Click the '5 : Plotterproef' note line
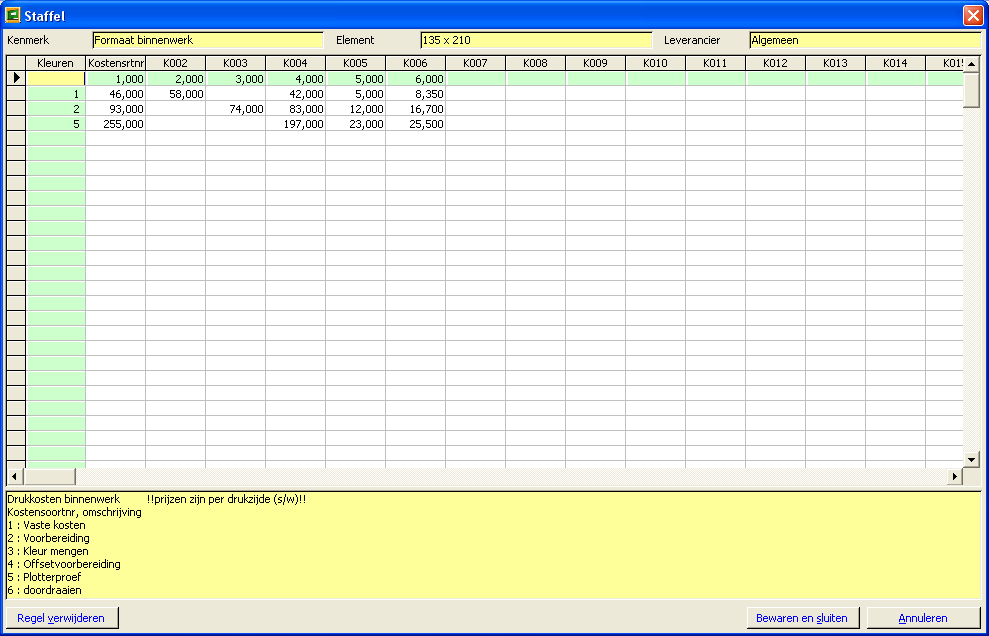Image resolution: width=989 pixels, height=636 pixels. coord(44,577)
